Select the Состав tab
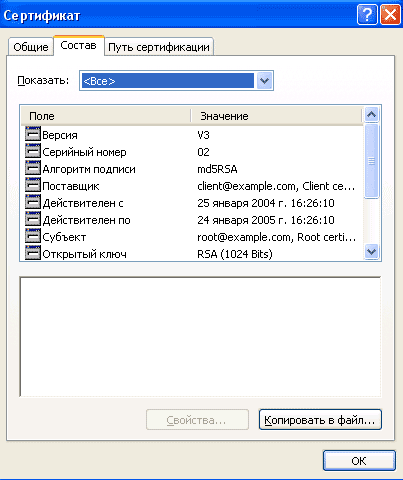 point(79,45)
